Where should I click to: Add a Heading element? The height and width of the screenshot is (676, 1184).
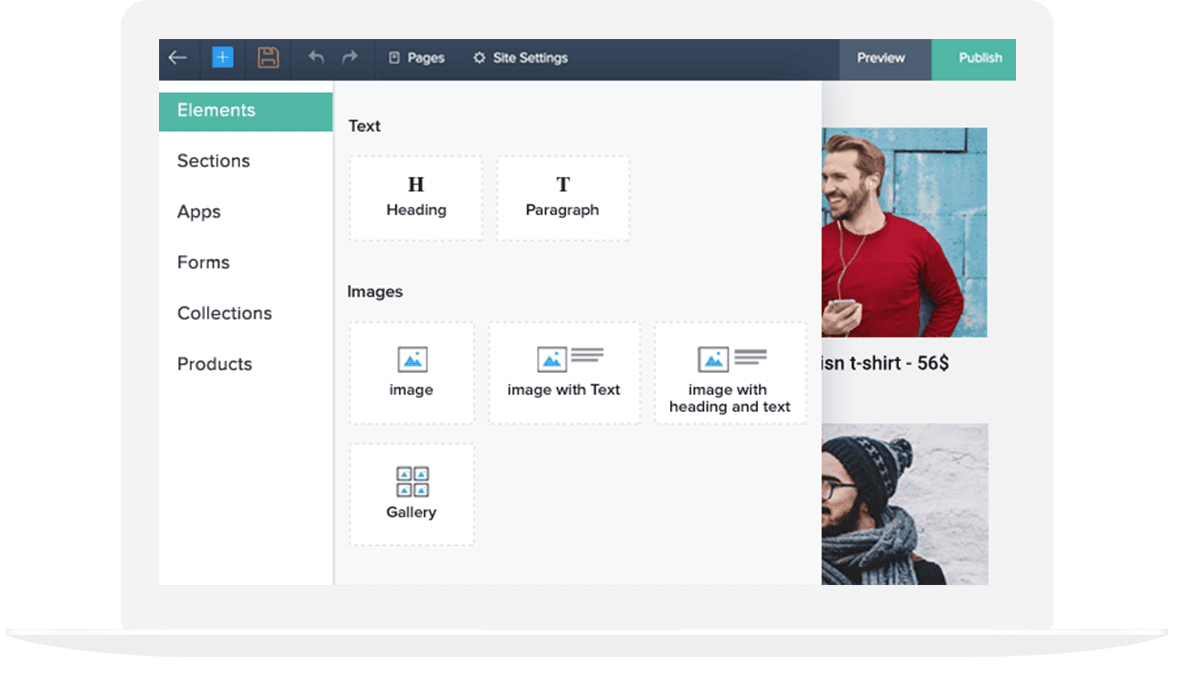point(416,199)
